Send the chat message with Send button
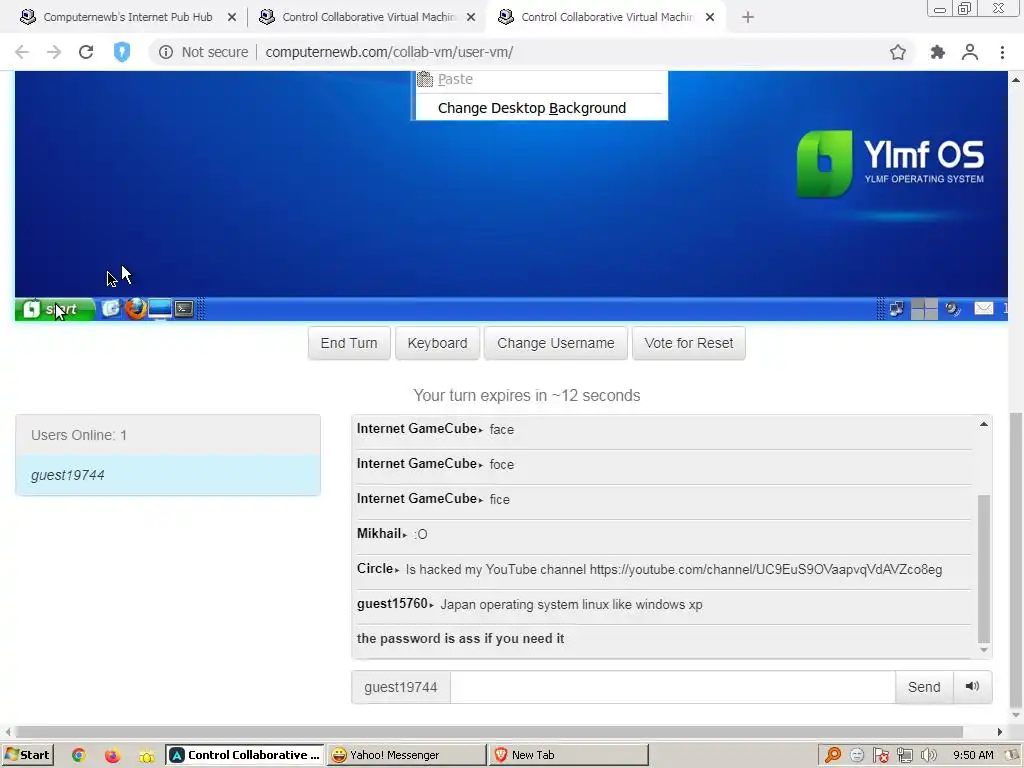 coord(923,687)
